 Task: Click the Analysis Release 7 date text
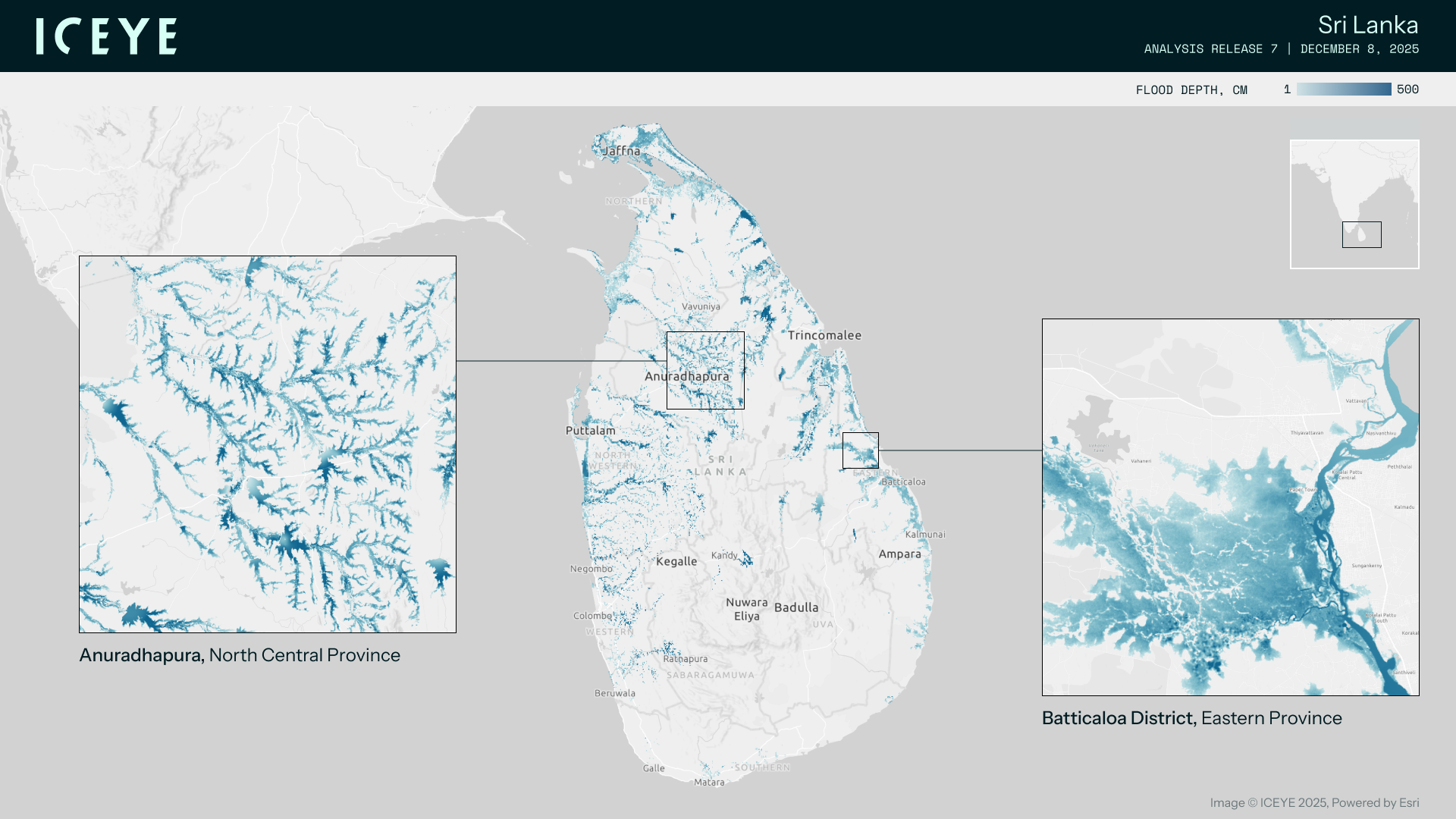coord(1281,49)
